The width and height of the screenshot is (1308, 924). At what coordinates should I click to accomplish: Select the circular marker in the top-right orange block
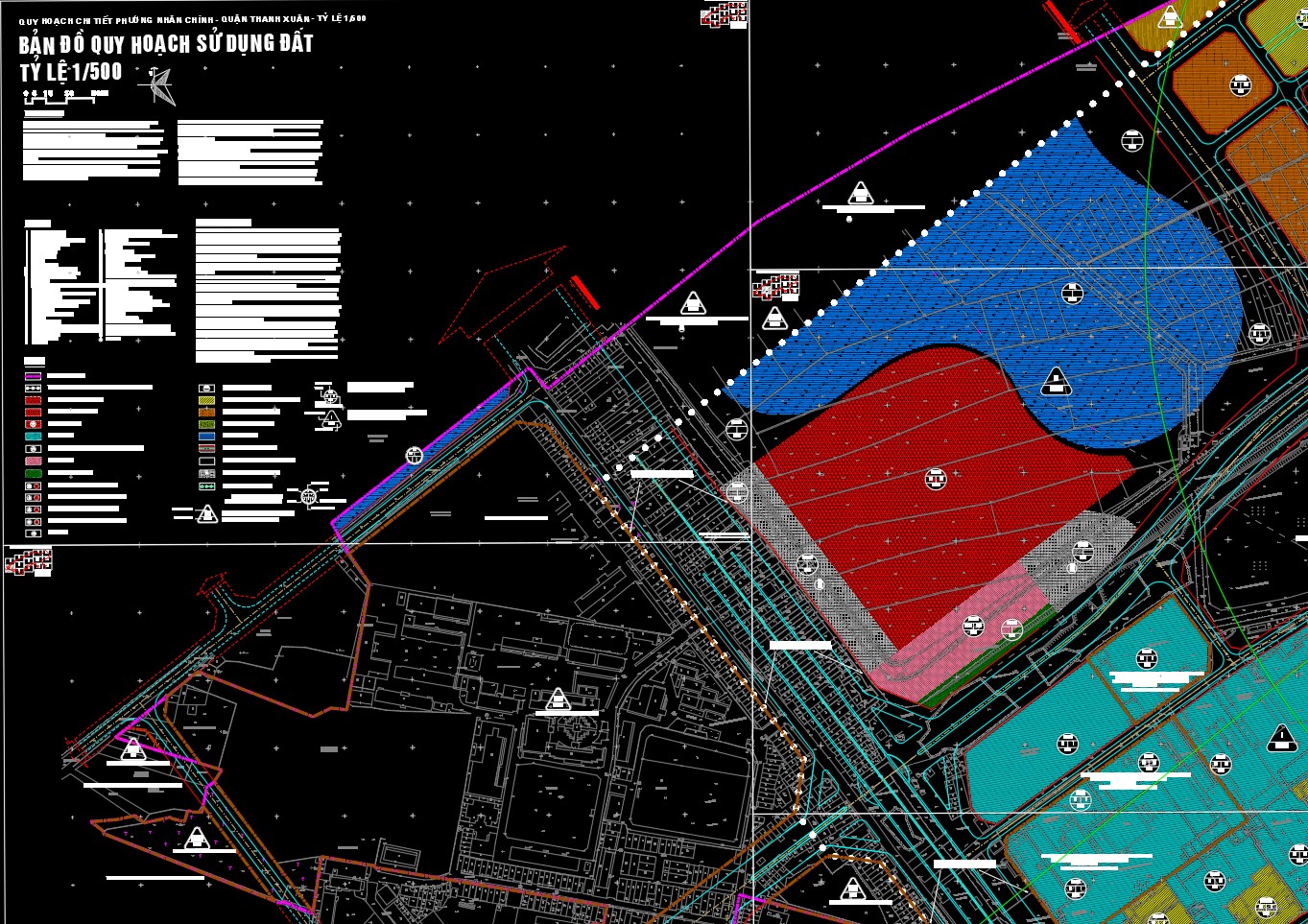pos(1241,85)
